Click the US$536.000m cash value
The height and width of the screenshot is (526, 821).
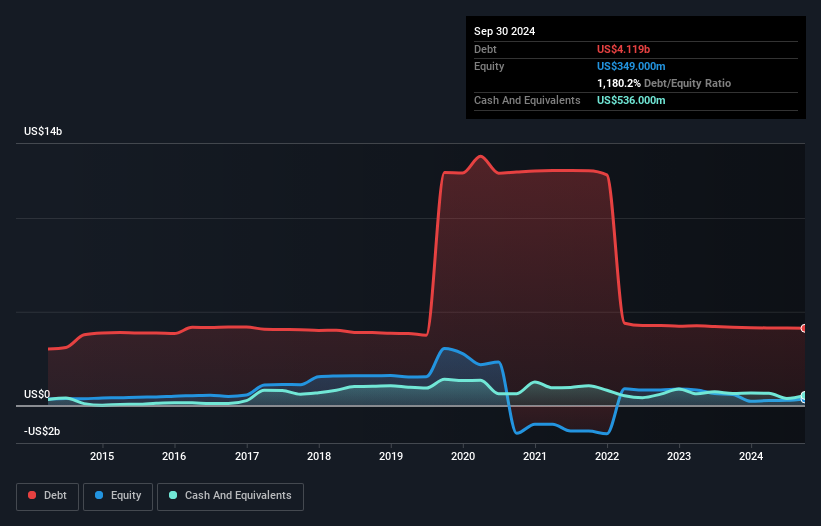(631, 100)
